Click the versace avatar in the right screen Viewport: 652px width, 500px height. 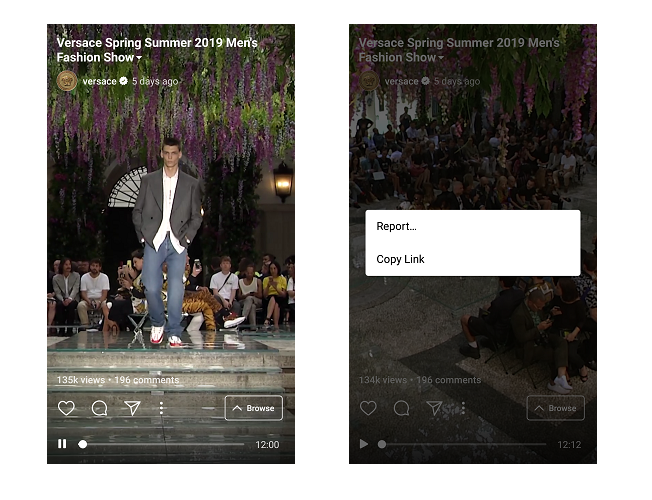tap(368, 81)
